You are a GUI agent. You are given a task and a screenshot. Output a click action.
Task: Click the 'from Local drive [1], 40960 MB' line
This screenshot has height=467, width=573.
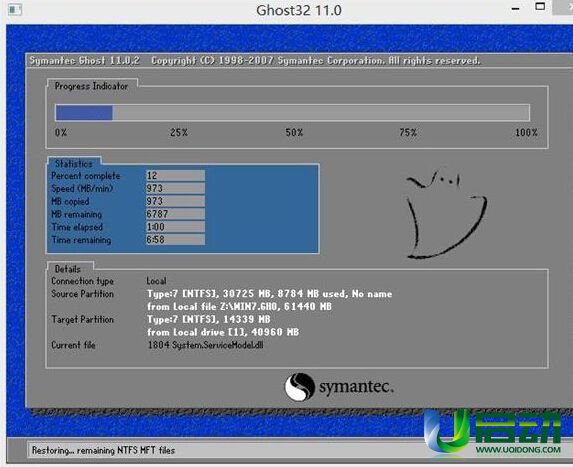coord(223,332)
